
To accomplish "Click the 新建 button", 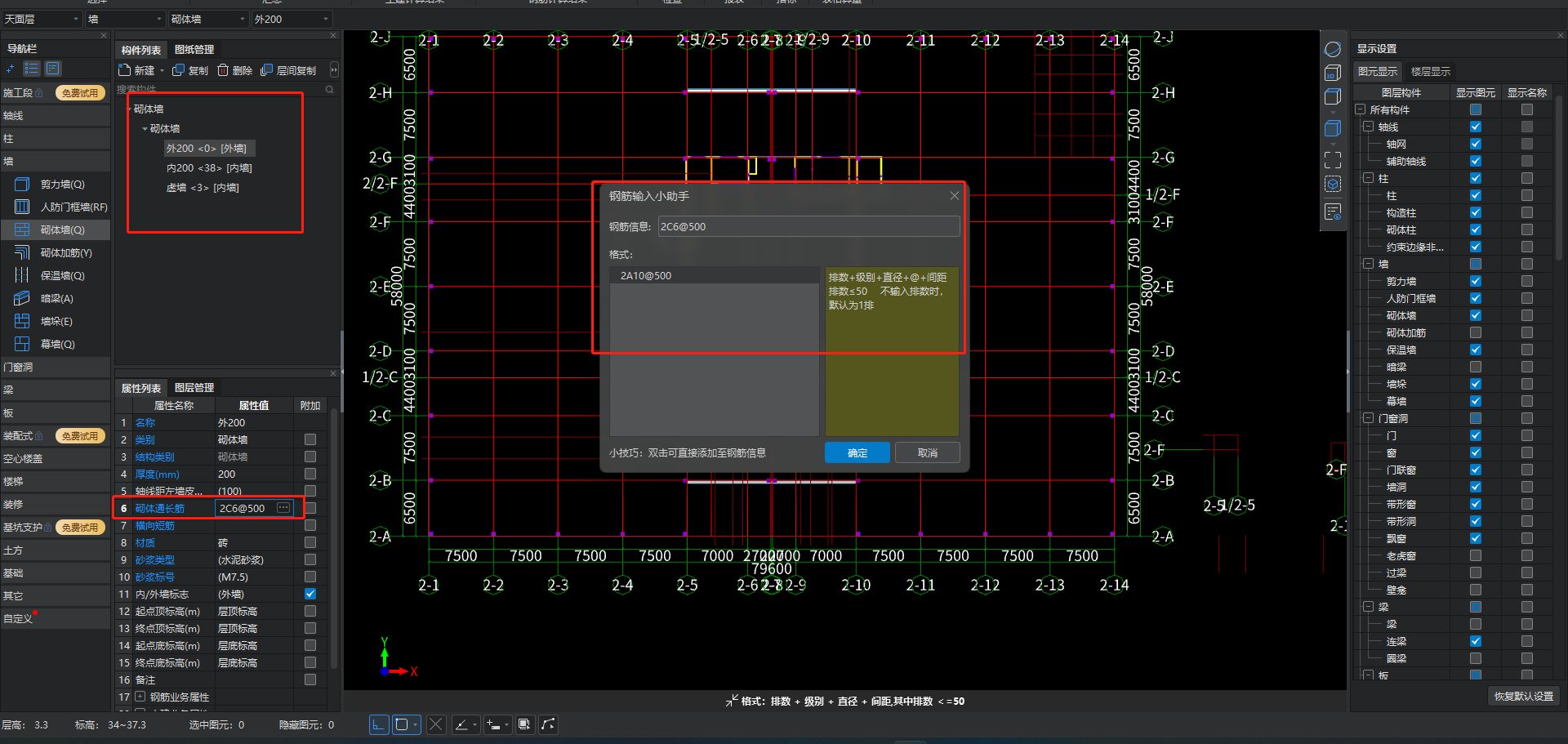I will click(137, 71).
